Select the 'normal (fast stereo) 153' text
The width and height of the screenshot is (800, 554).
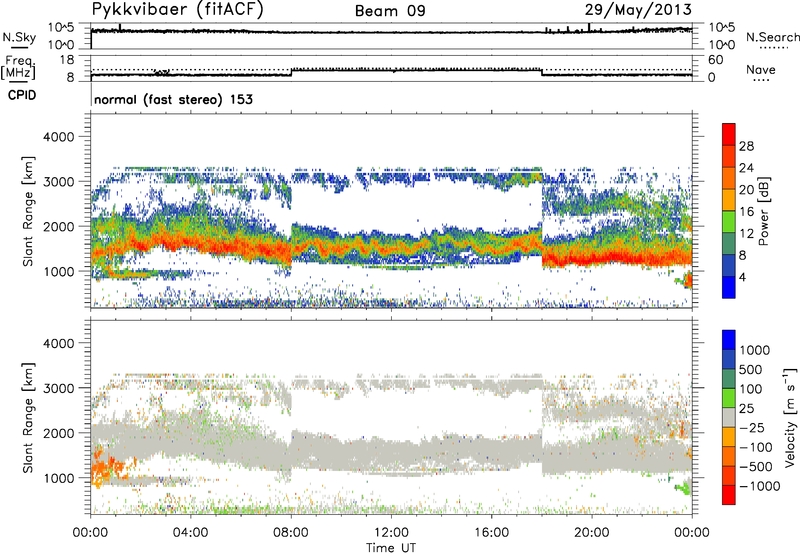click(173, 99)
